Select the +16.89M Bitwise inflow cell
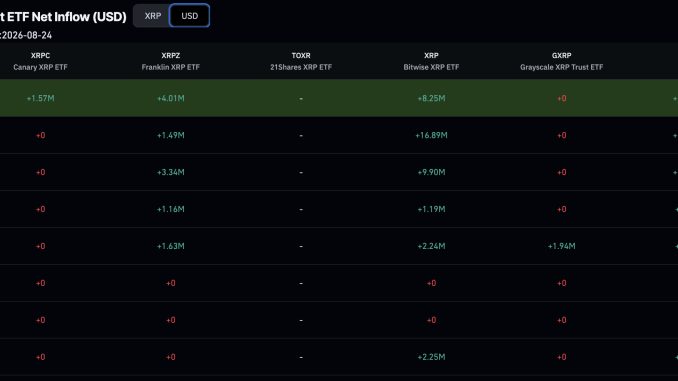This screenshot has height=381, width=678. 431,135
